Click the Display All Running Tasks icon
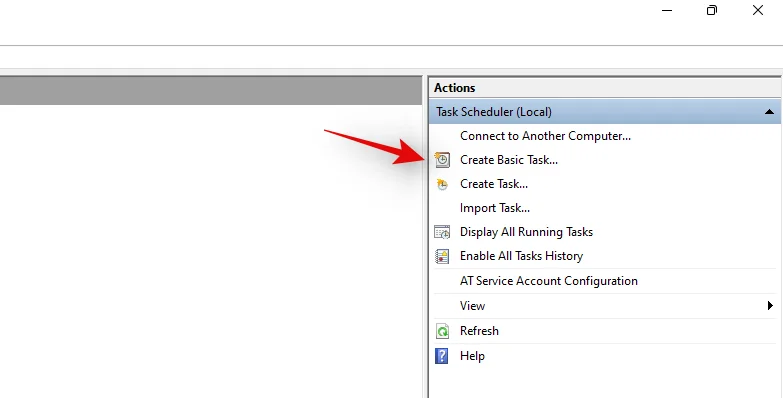This screenshot has width=783, height=398. click(x=442, y=232)
